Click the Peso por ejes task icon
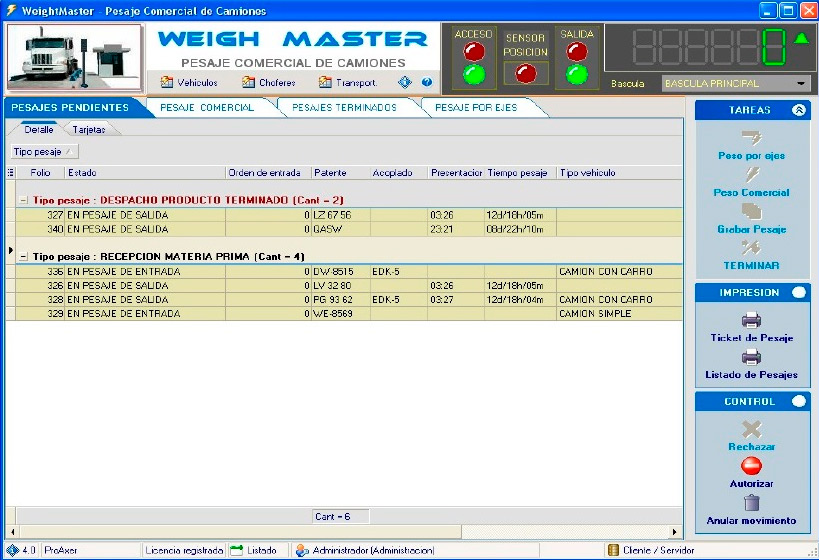819x560 pixels. [x=751, y=138]
